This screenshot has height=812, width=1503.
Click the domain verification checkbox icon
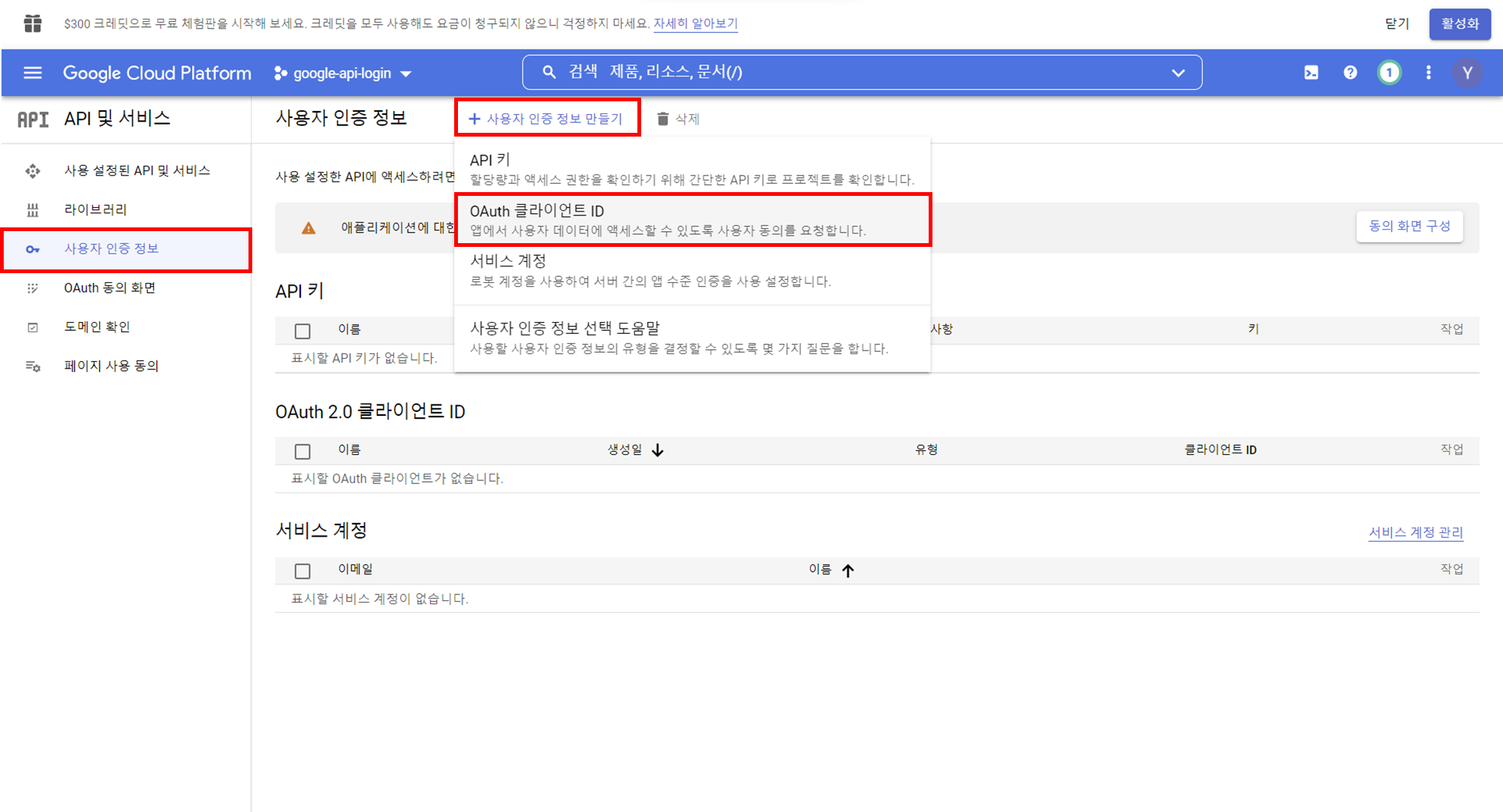coord(32,327)
